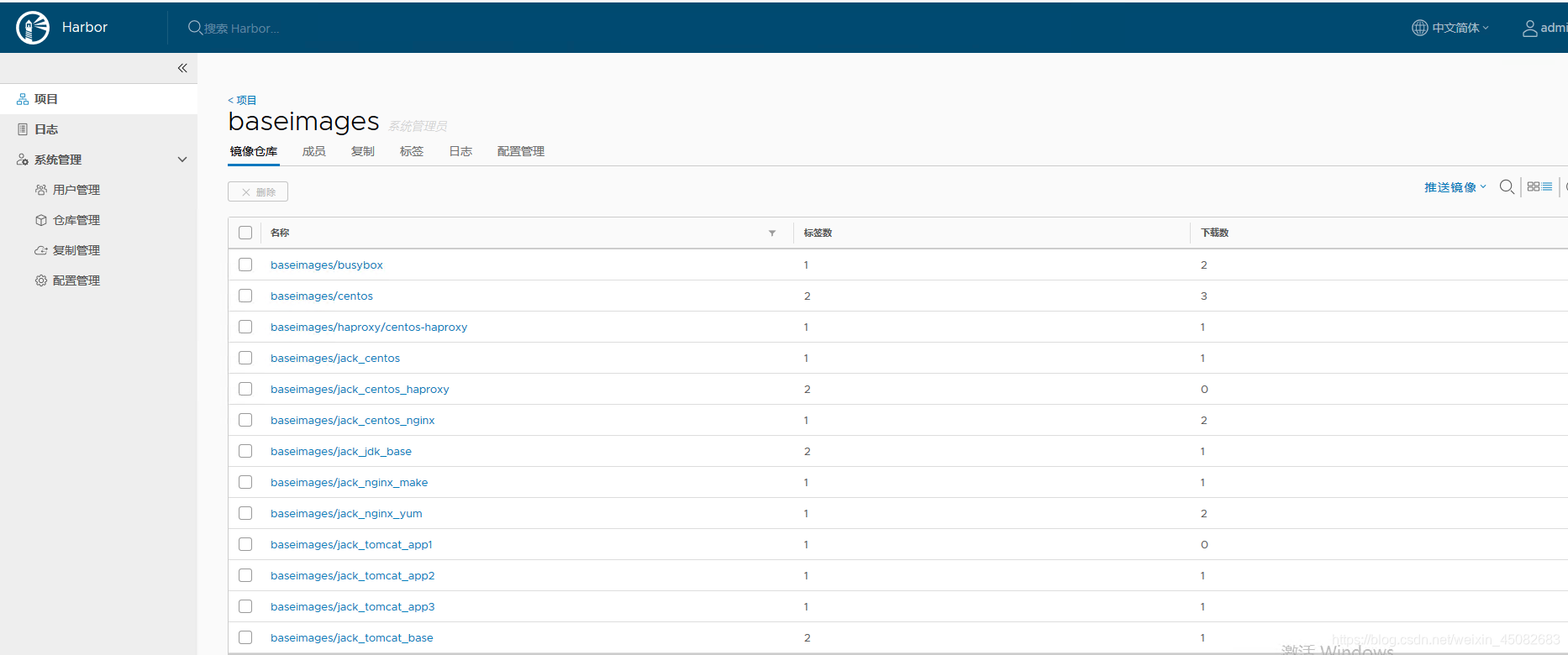1568x655 pixels.
Task: Click the Harbor logo icon
Action: pos(33,28)
